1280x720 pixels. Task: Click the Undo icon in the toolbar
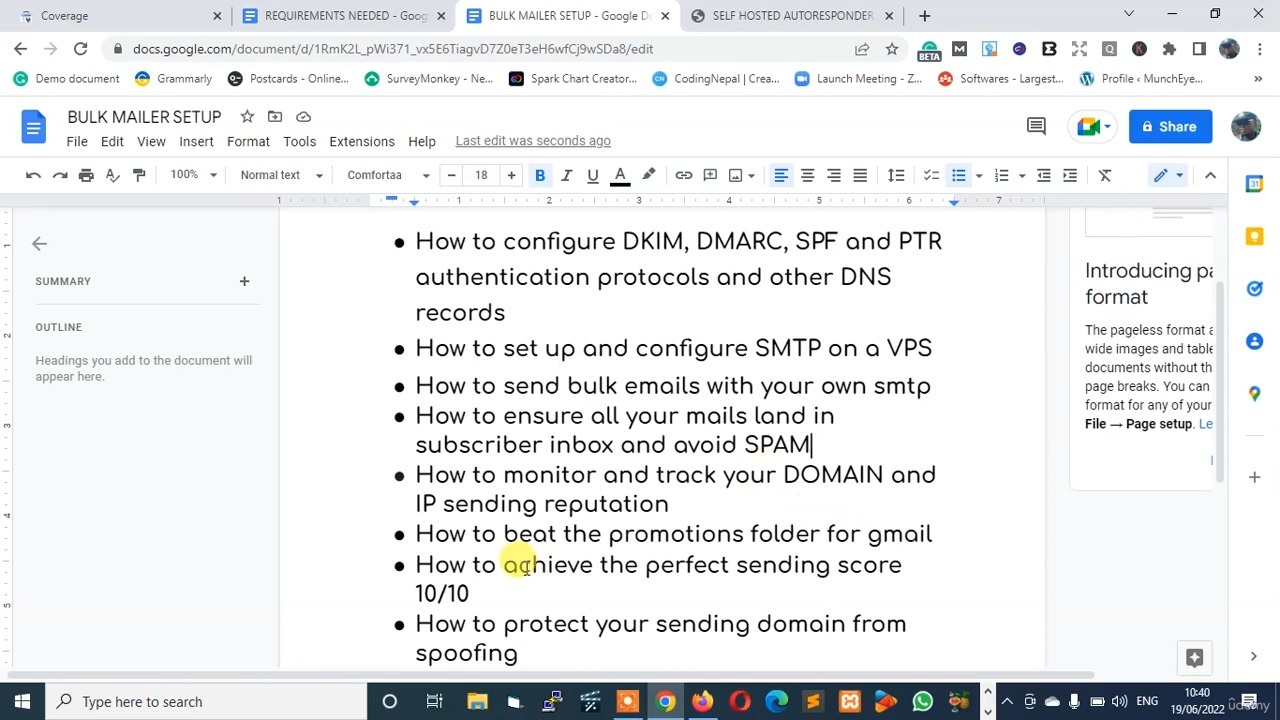tap(33, 175)
